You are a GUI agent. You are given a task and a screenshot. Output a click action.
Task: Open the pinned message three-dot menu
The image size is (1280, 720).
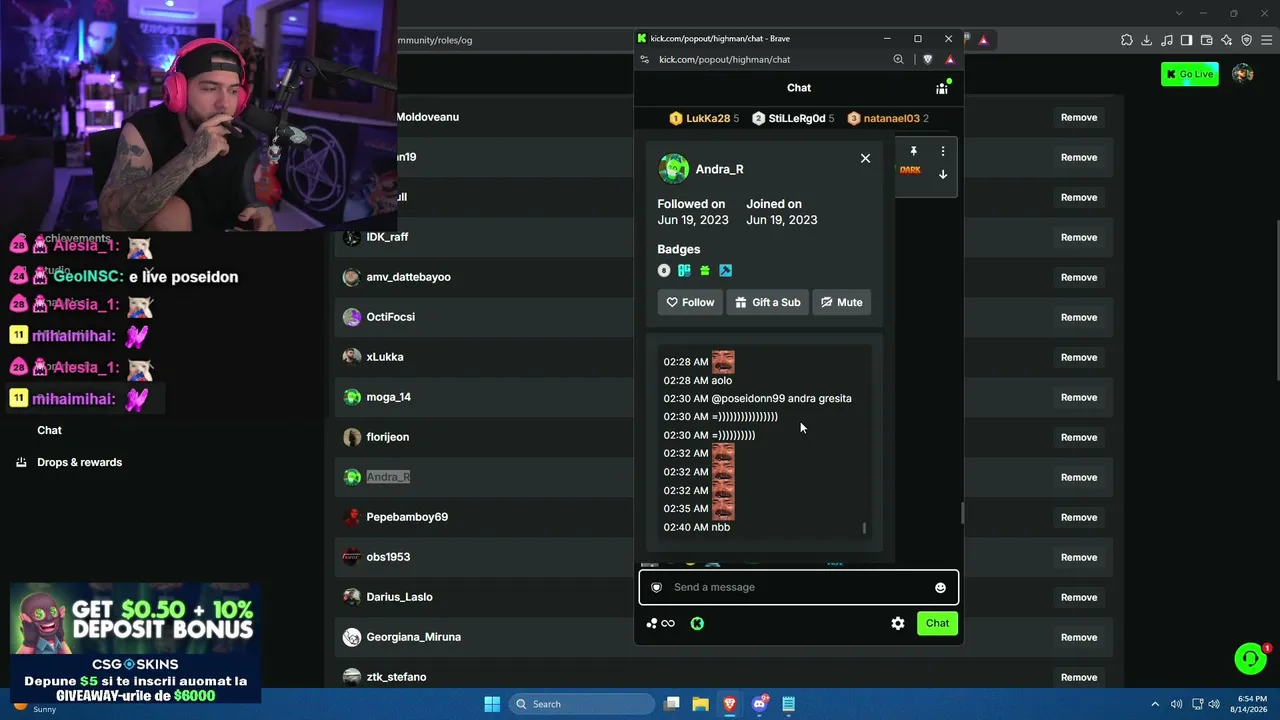[x=942, y=151]
